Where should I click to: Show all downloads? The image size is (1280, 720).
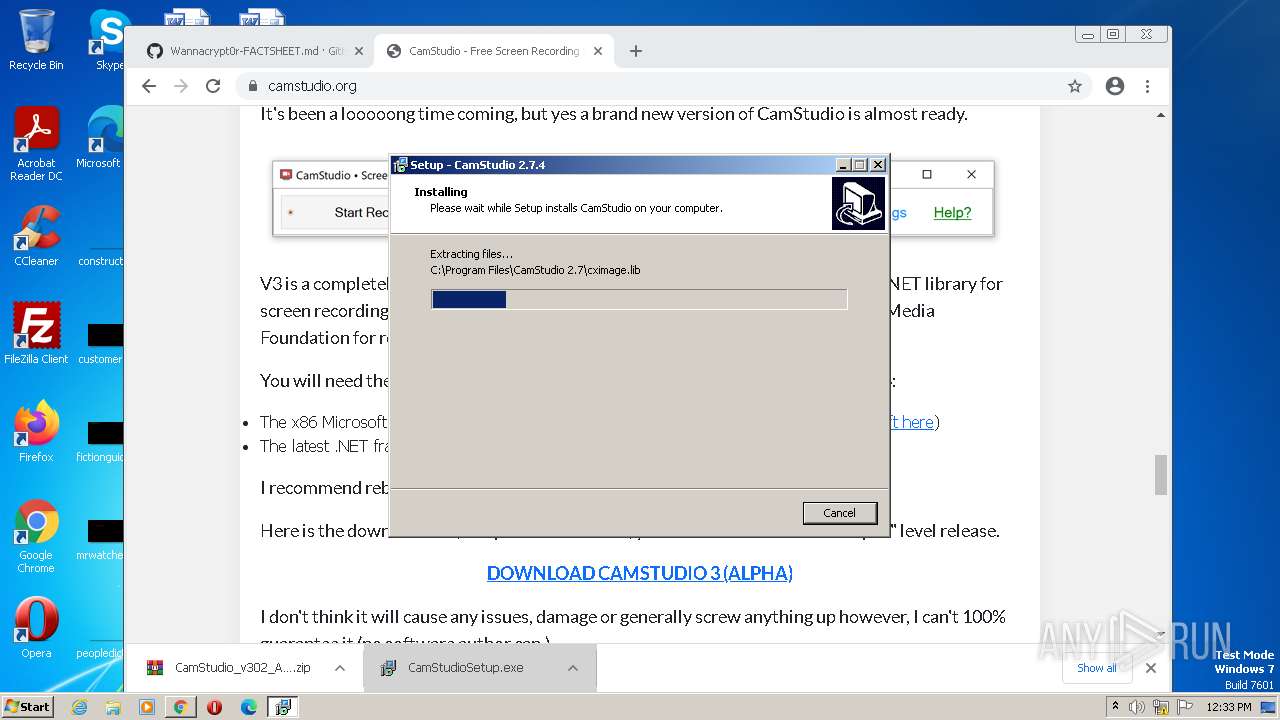coord(1097,668)
